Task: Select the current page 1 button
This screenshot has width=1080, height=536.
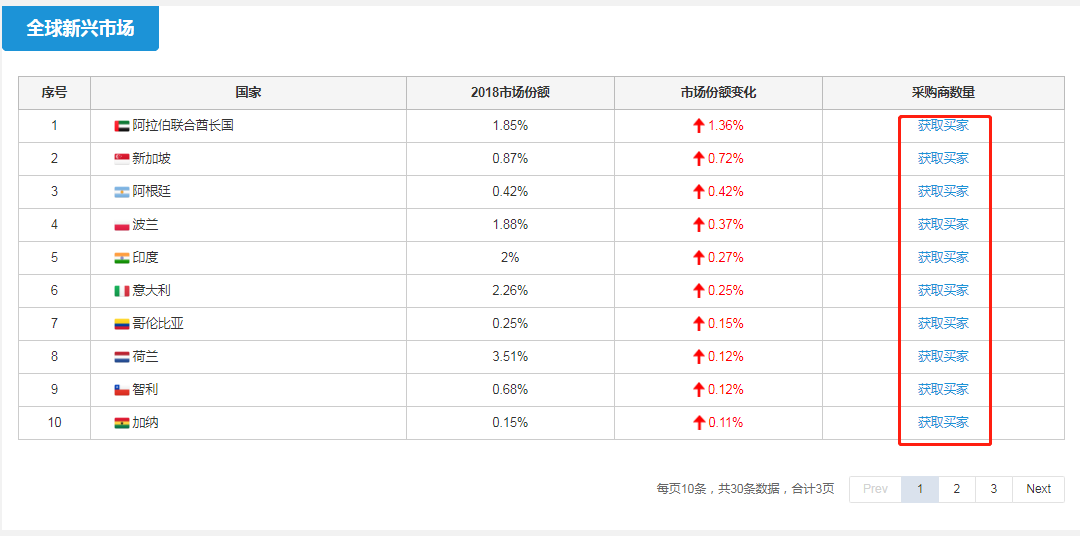Action: (920, 489)
